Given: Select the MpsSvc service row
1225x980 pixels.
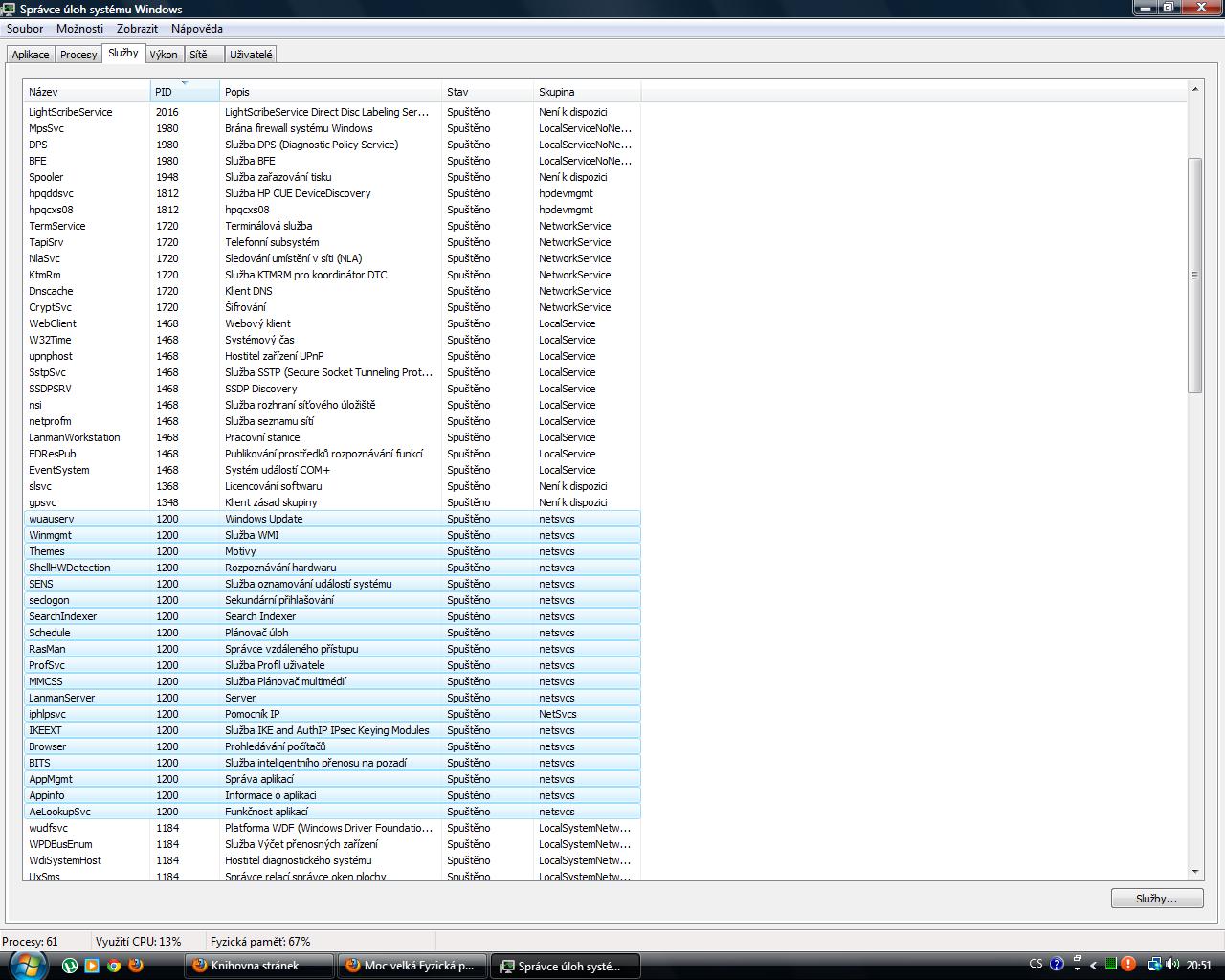Looking at the screenshot, I should (x=332, y=128).
